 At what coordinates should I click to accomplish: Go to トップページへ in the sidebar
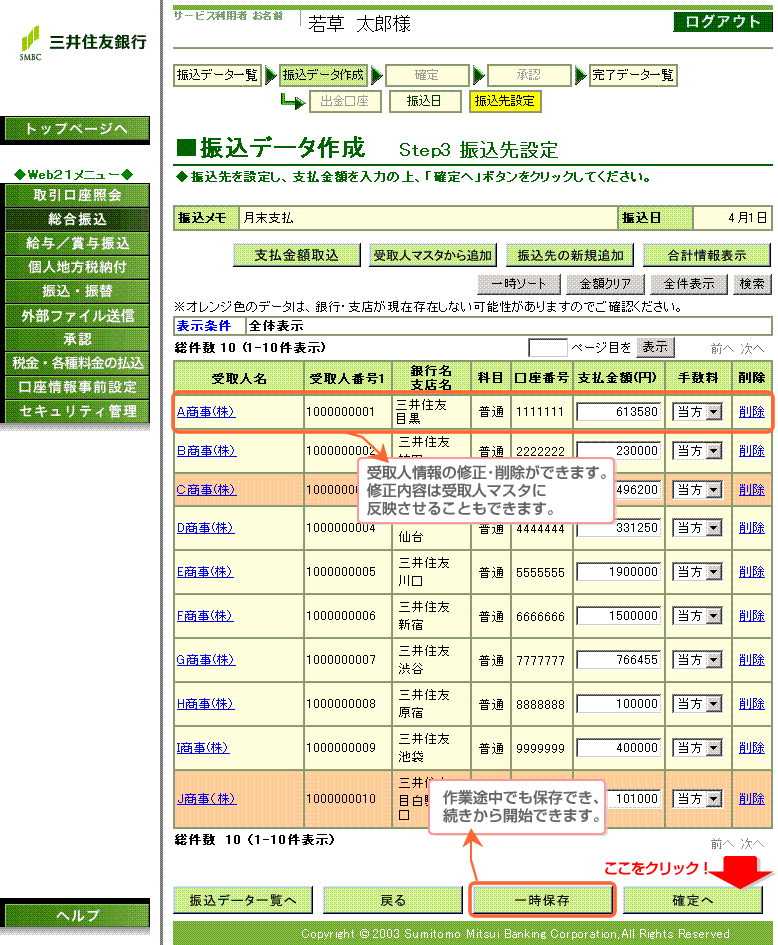77,129
